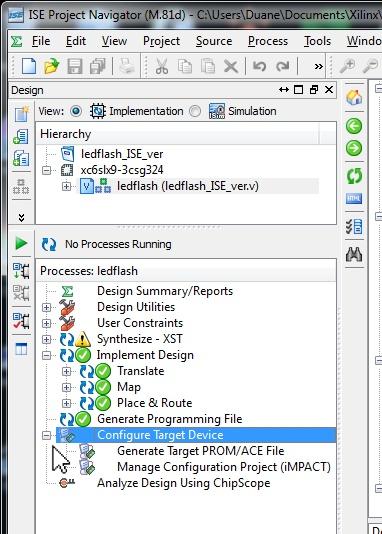
Task: Collapse the Implement Design process
Action: point(46,355)
